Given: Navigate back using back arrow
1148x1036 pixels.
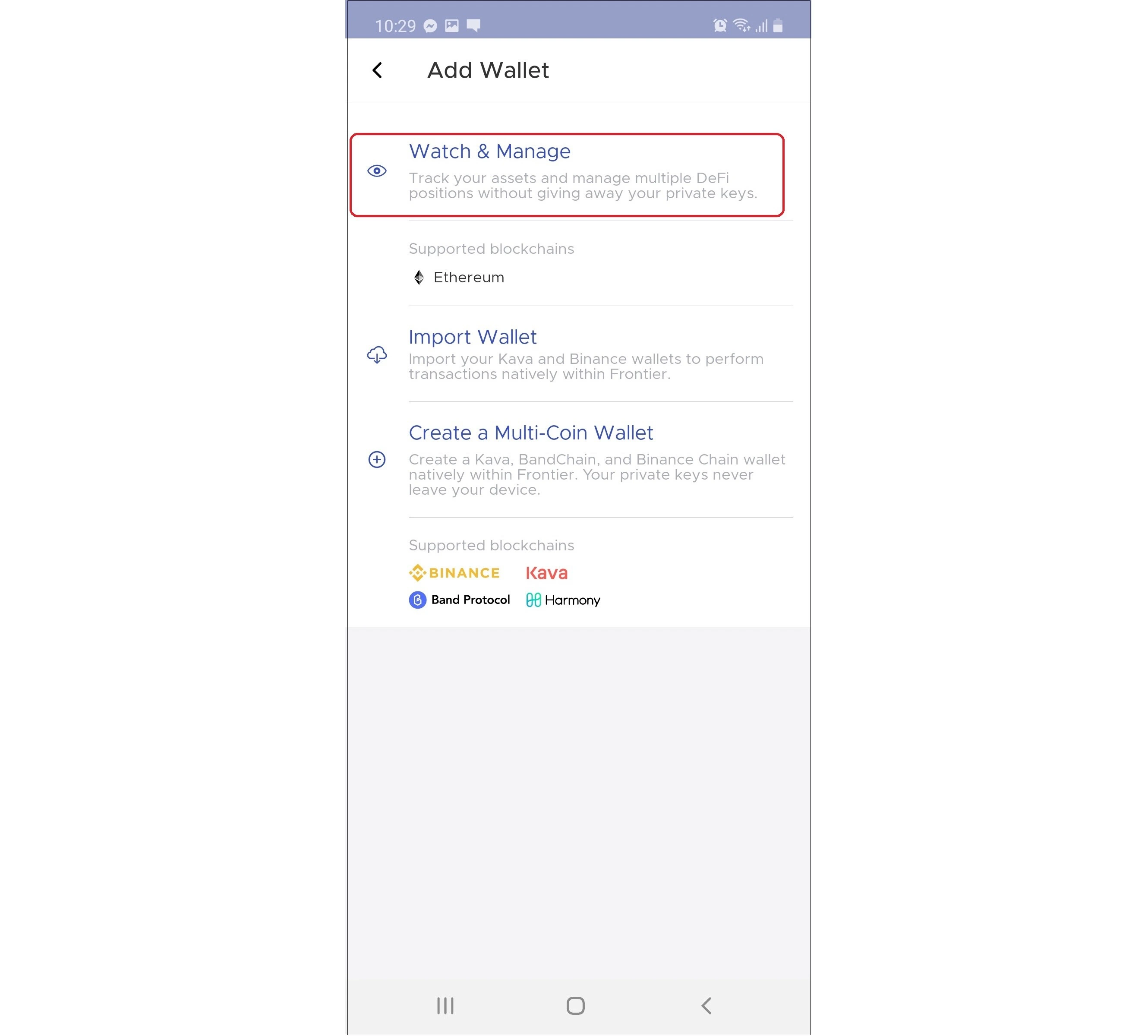Looking at the screenshot, I should pyautogui.click(x=378, y=70).
